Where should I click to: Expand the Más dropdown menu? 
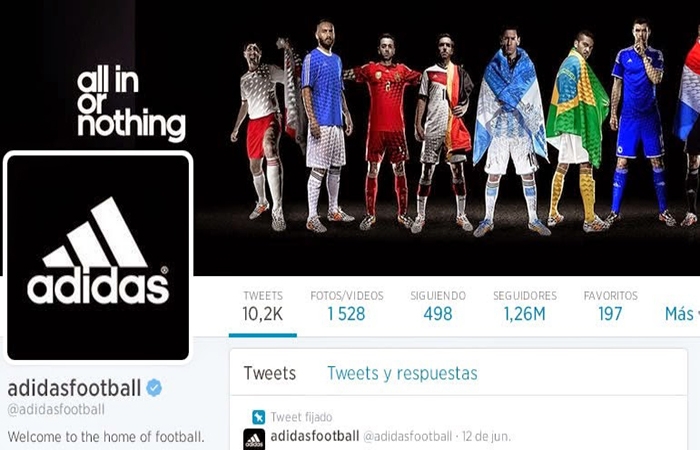[x=682, y=314]
